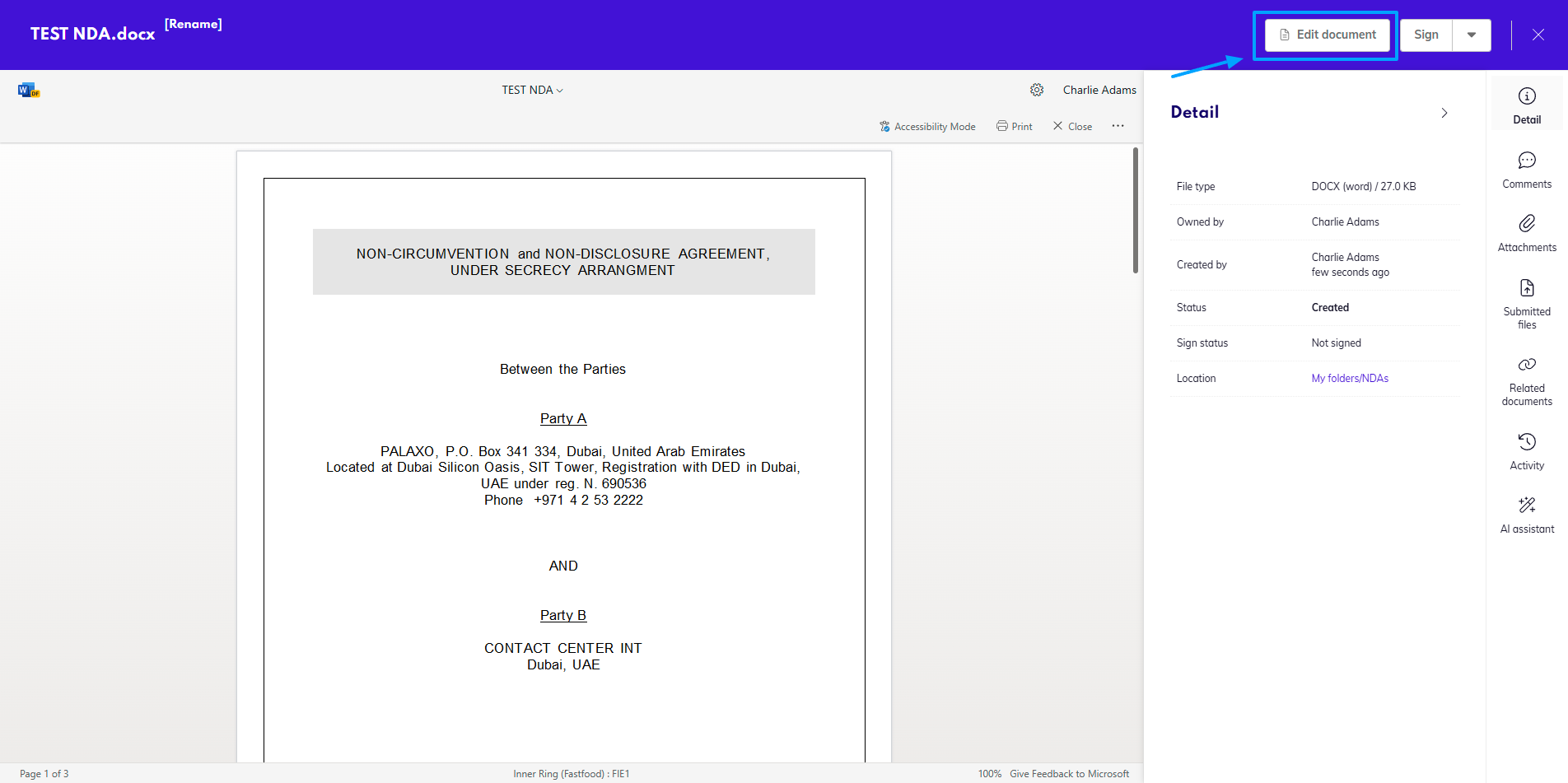Open the Comments panel icon
The height and width of the screenshot is (783, 1568).
pos(1527,169)
